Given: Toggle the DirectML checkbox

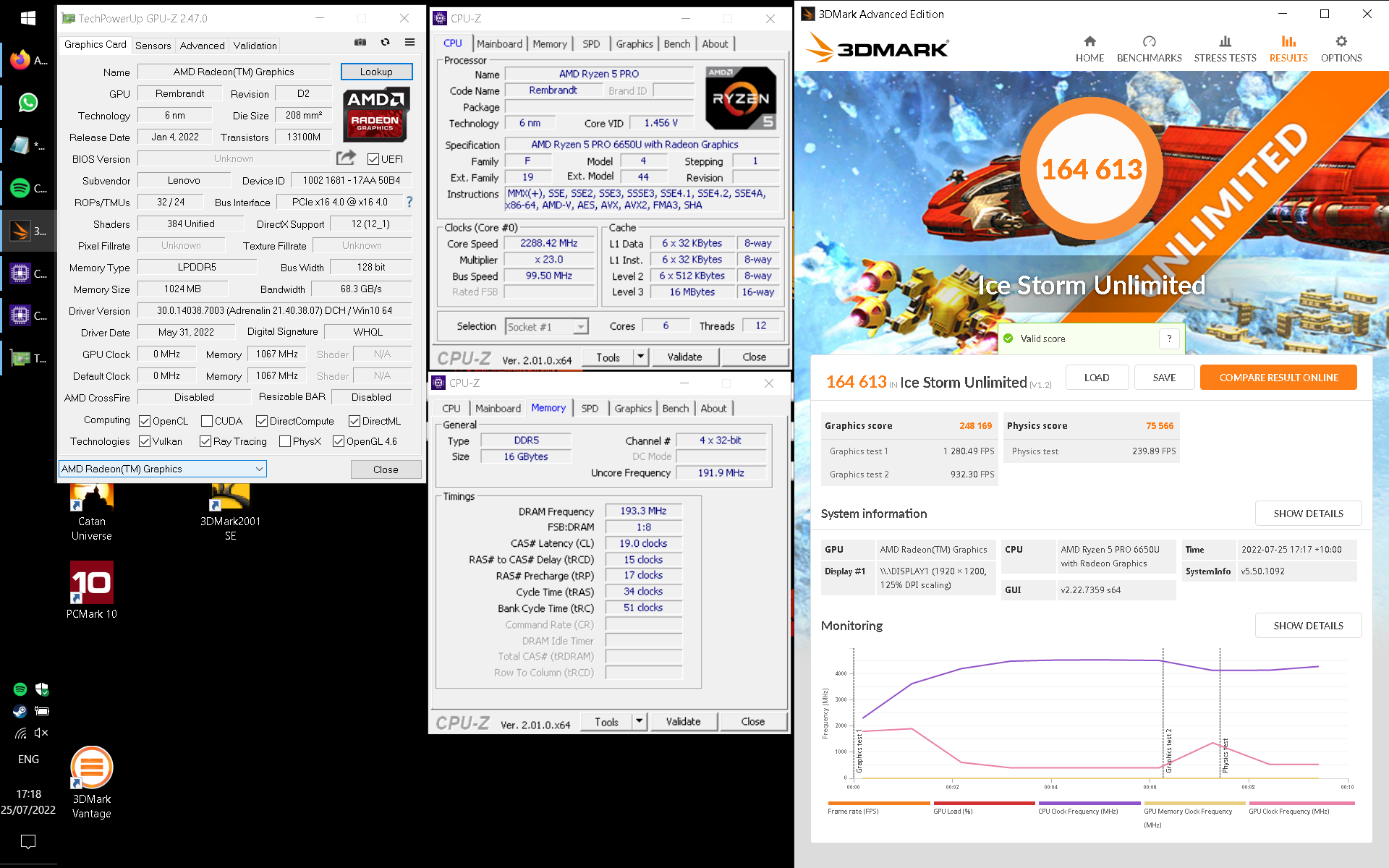Looking at the screenshot, I should (354, 421).
